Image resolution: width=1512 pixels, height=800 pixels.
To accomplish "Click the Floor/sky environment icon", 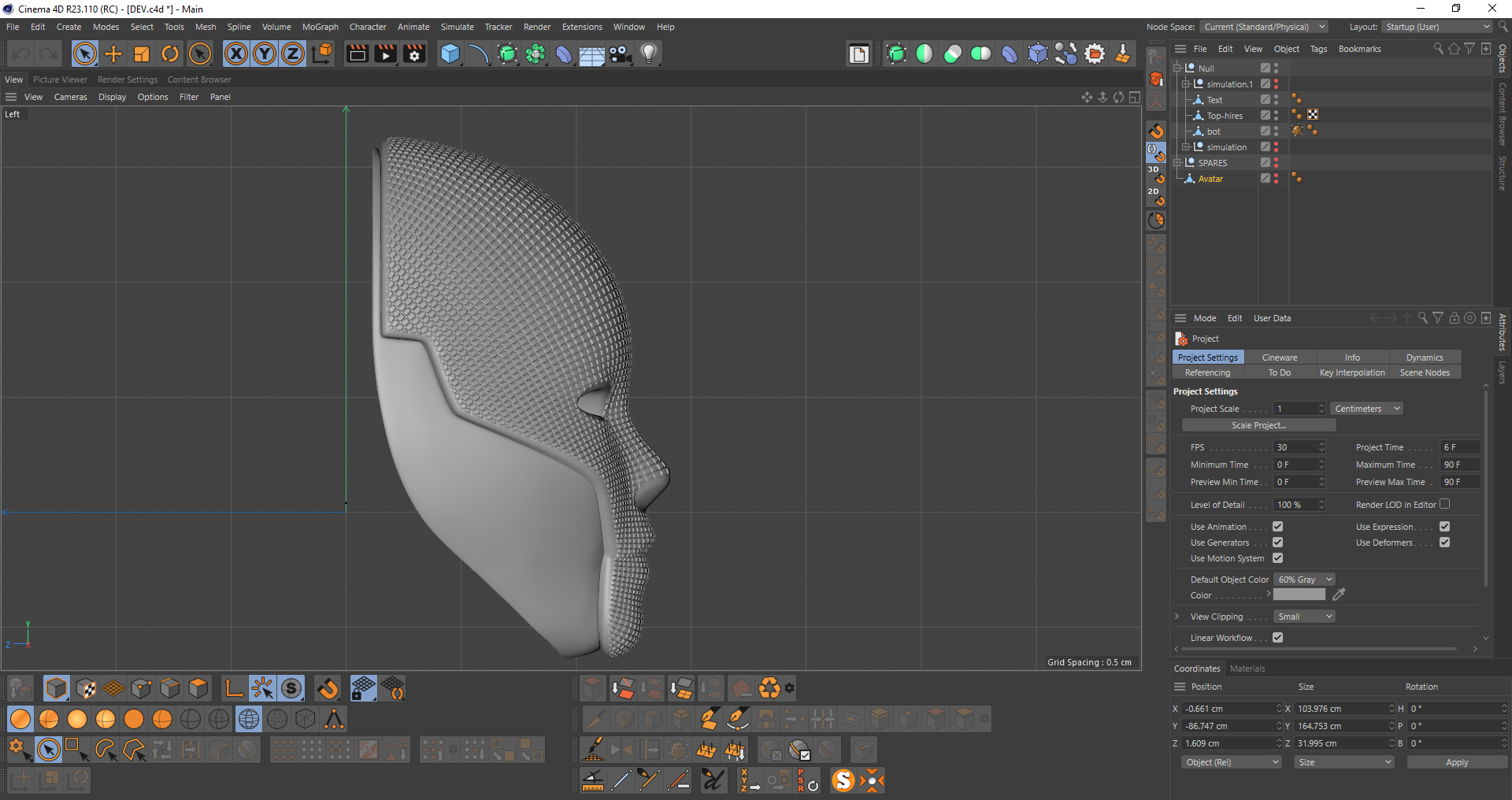I will click(592, 54).
